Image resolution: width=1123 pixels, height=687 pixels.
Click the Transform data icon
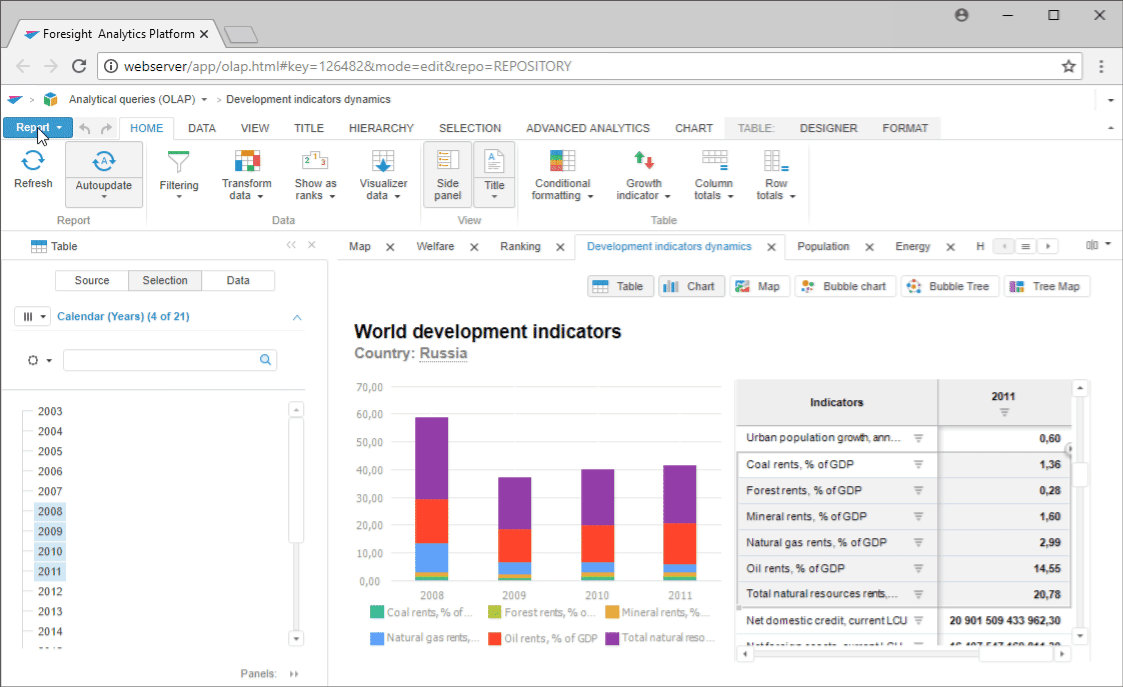tap(246, 160)
